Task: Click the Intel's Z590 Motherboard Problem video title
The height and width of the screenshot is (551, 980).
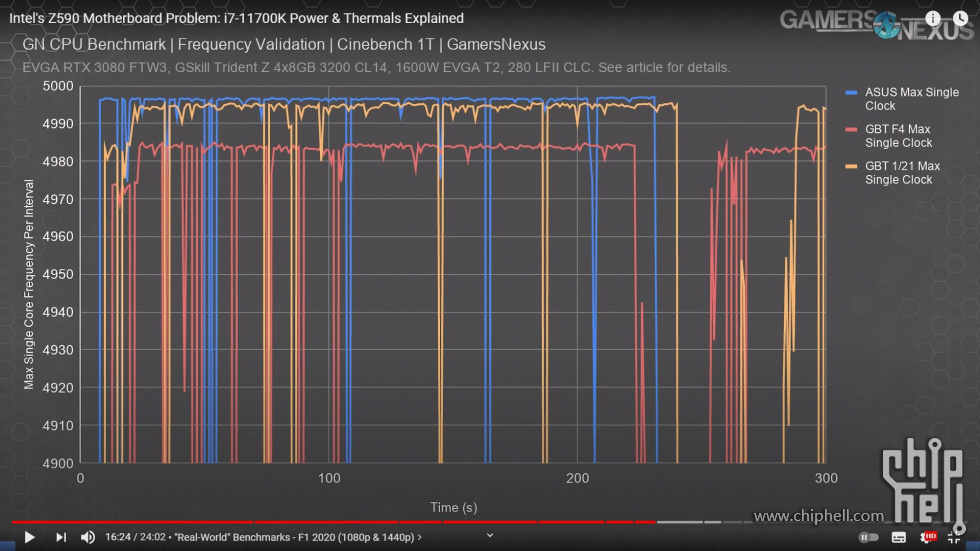Action: pyautogui.click(x=236, y=18)
